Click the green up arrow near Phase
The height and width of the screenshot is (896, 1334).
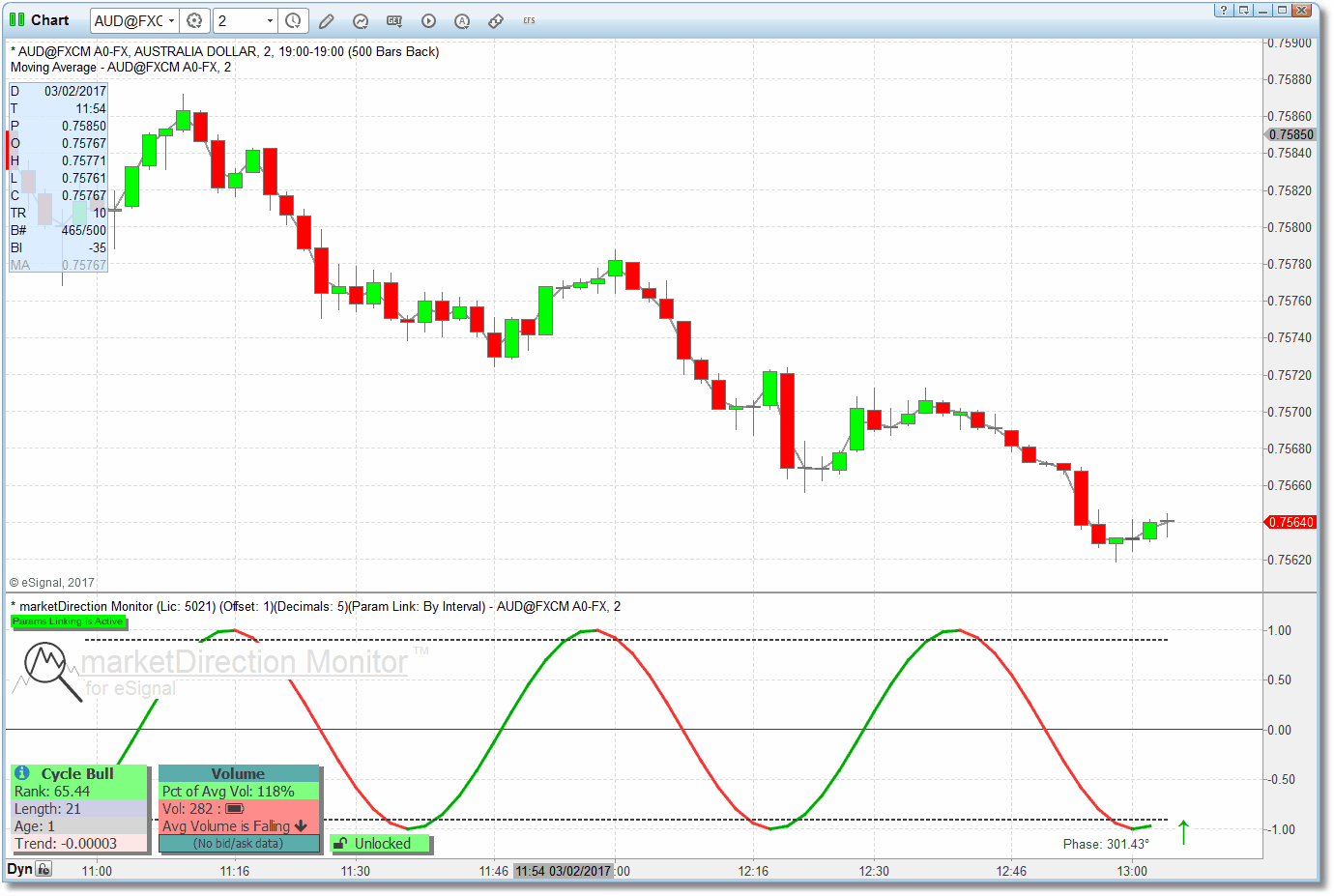click(x=1183, y=831)
